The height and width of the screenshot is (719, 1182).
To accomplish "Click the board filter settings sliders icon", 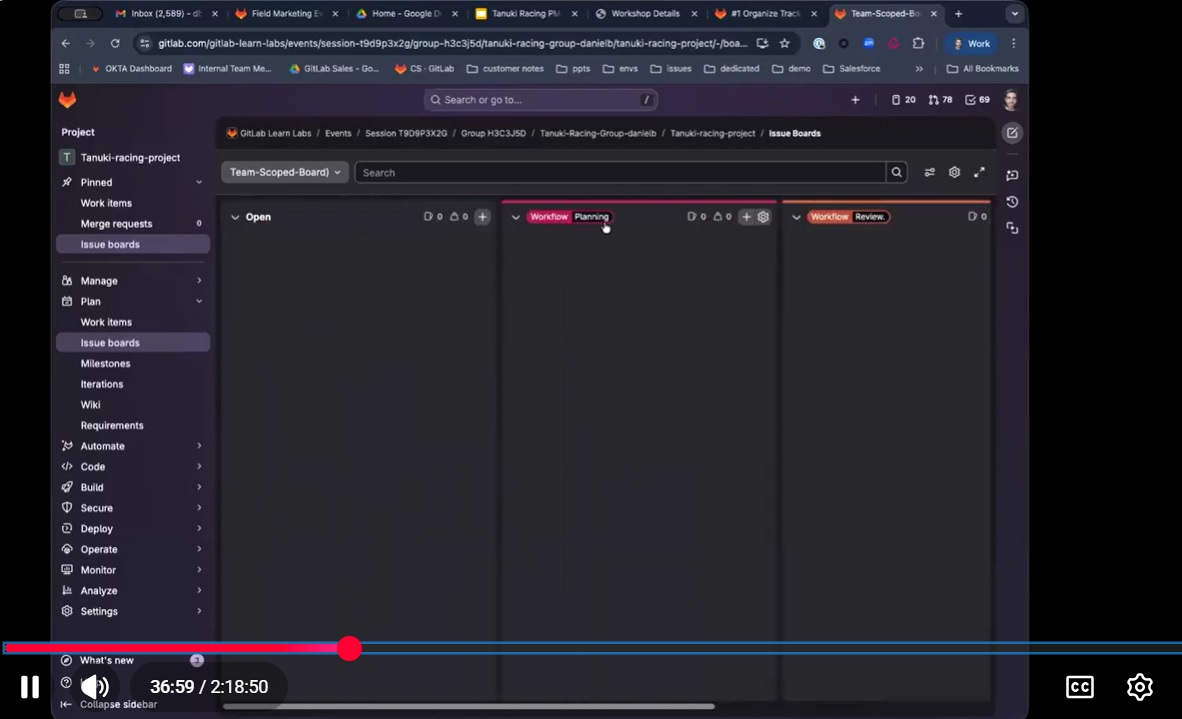I will (x=928, y=172).
